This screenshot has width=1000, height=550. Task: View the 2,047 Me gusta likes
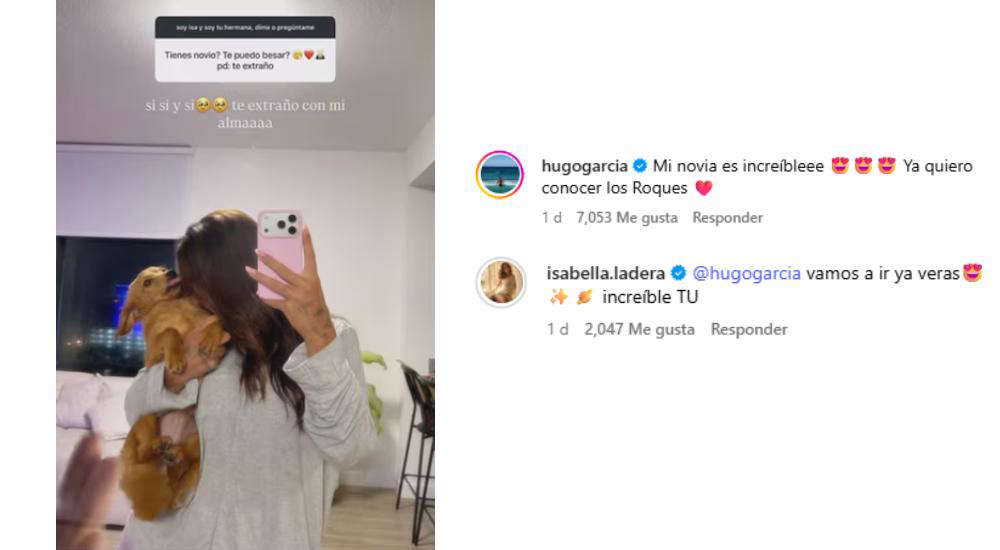coord(640,329)
